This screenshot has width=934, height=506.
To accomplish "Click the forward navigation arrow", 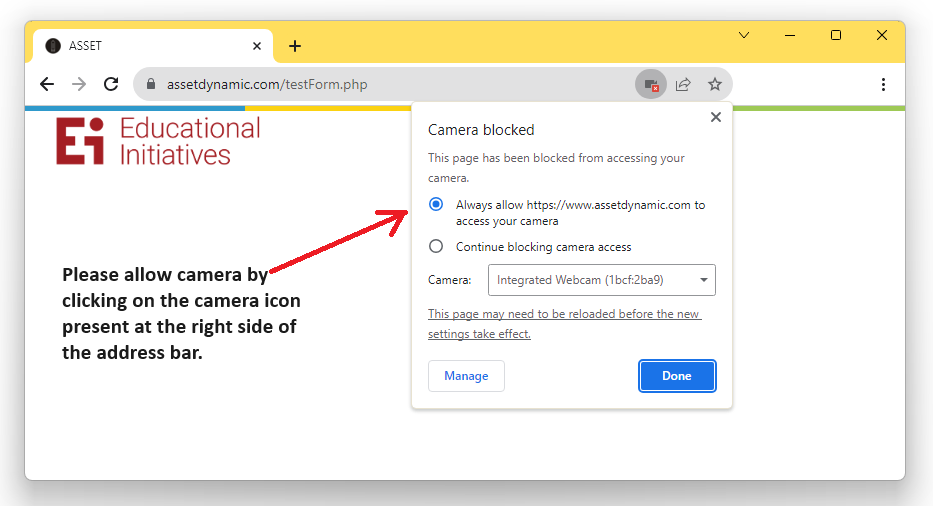I will tap(79, 85).
